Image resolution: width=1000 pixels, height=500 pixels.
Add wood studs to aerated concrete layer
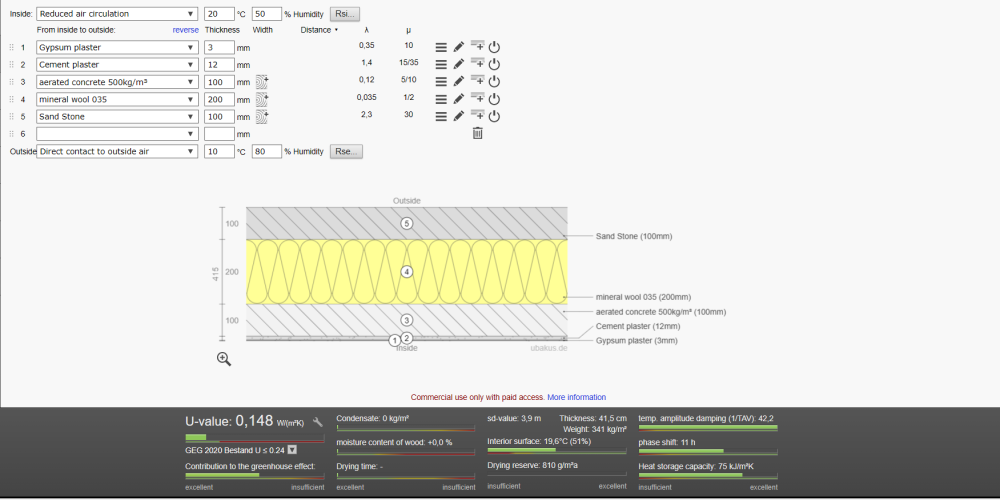click(262, 82)
